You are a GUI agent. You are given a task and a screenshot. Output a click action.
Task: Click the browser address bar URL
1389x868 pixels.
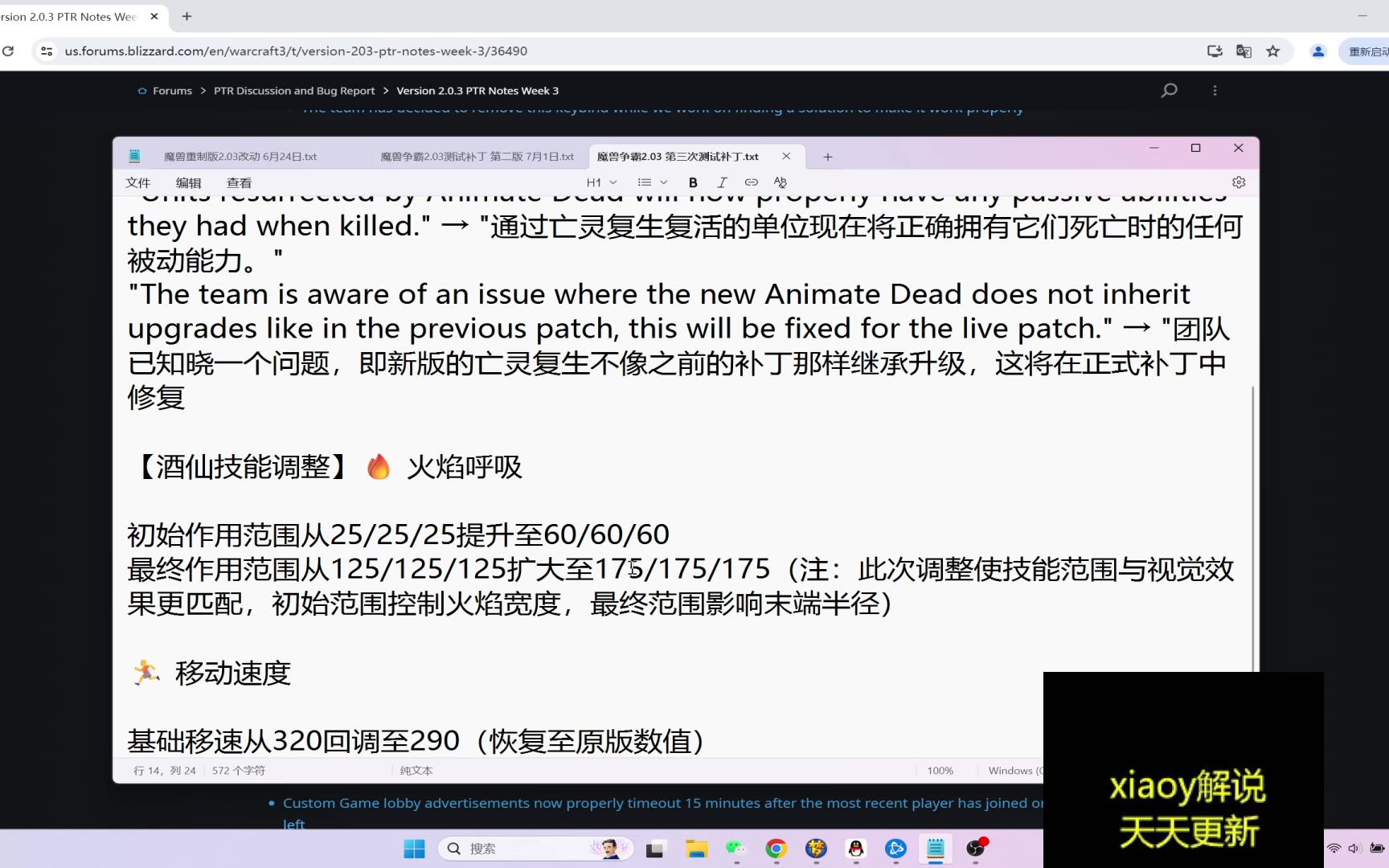pyautogui.click(x=296, y=51)
